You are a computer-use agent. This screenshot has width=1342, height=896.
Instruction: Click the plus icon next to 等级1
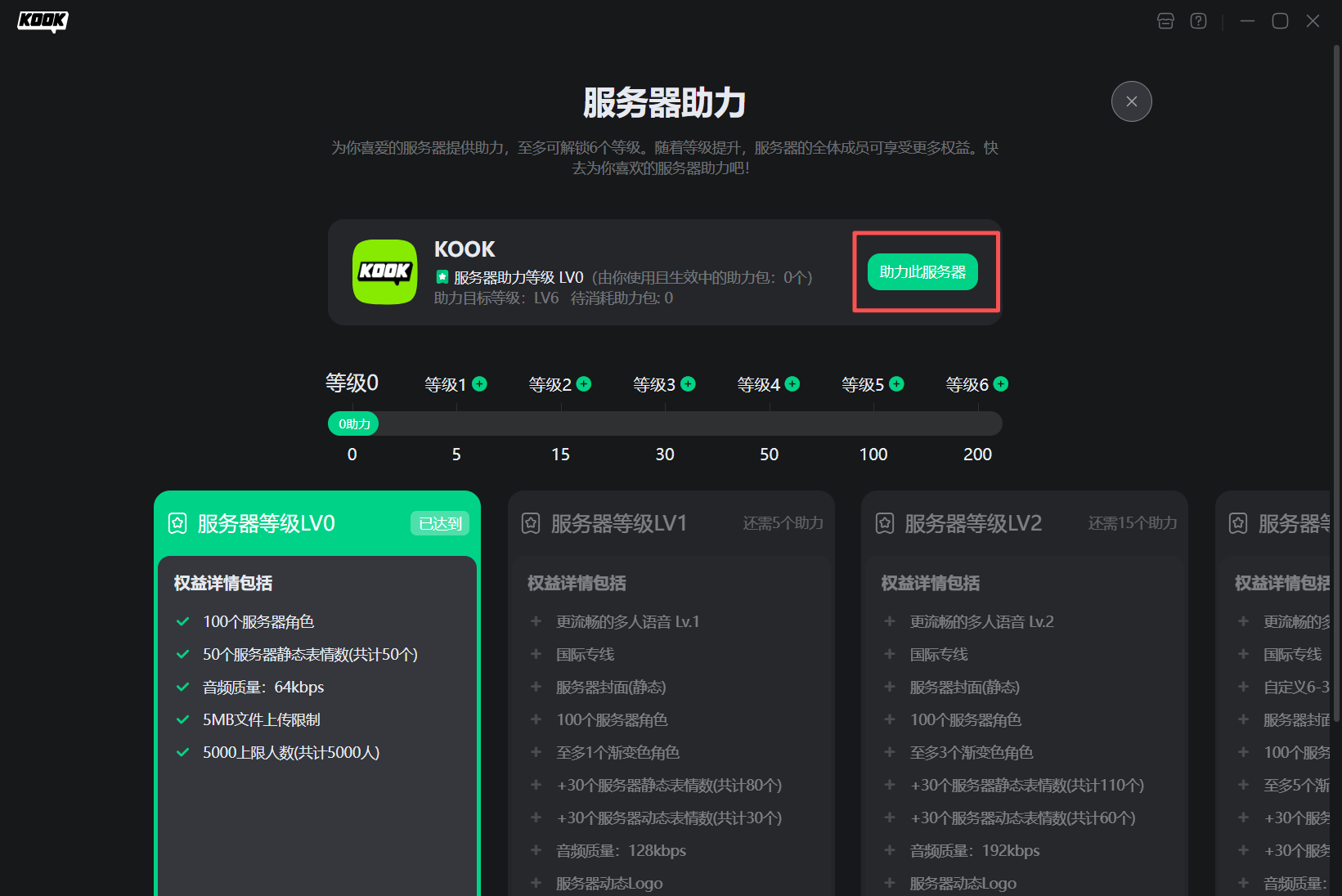[480, 384]
